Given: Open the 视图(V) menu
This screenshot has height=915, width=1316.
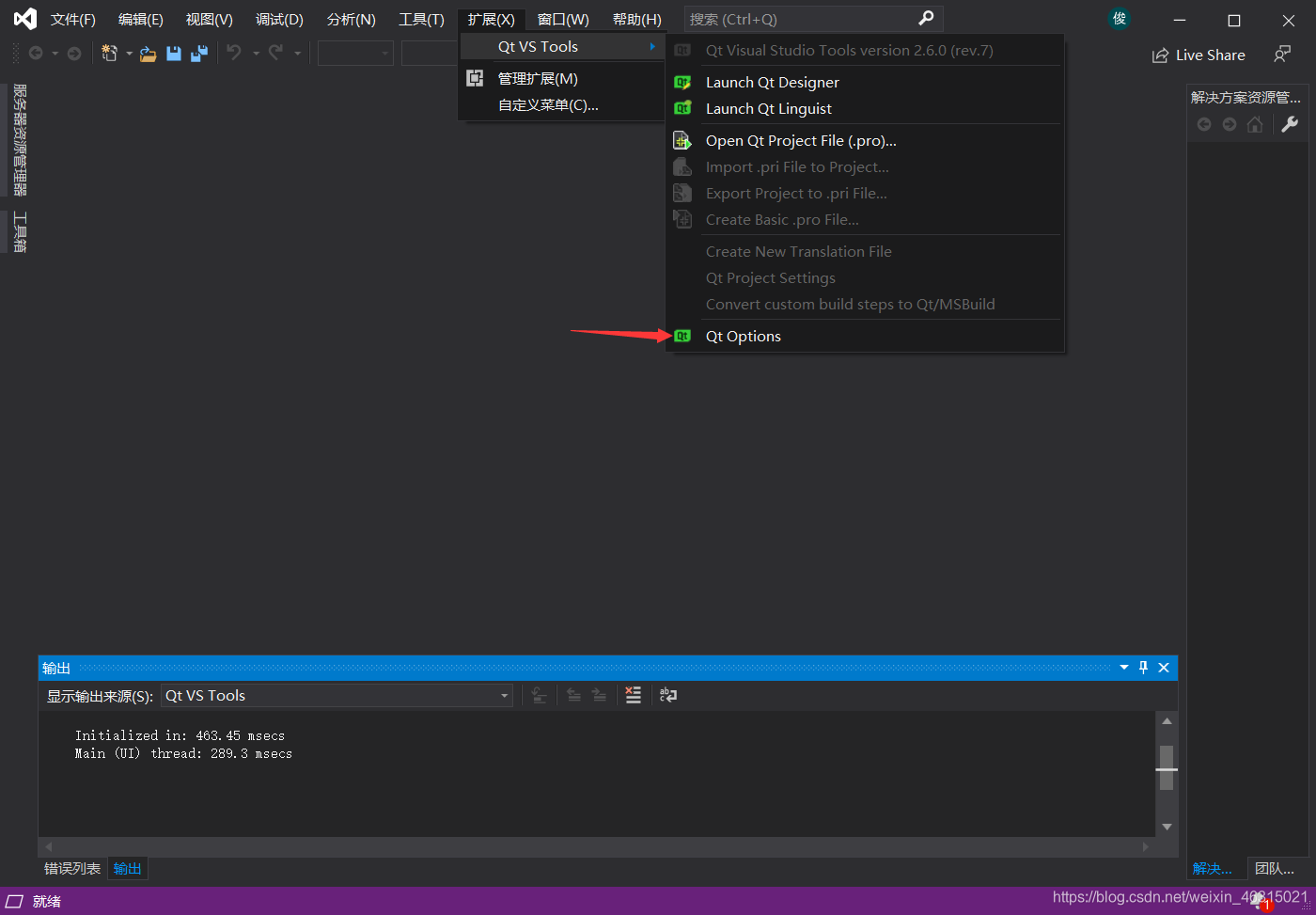Looking at the screenshot, I should (x=210, y=20).
